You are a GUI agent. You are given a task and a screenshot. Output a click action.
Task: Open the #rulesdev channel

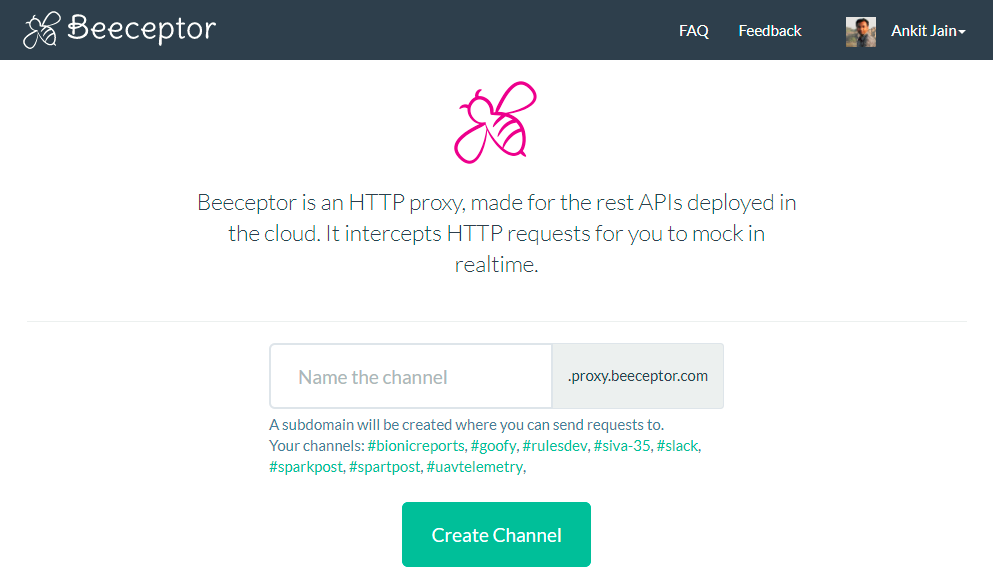point(555,446)
